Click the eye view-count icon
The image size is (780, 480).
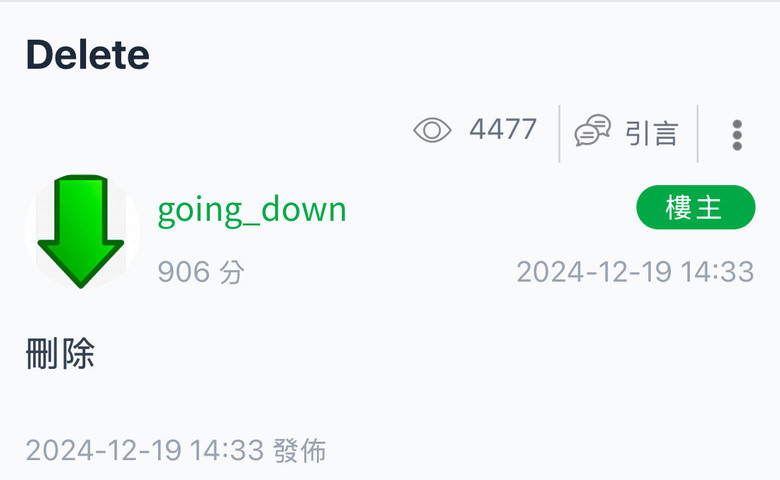tap(432, 130)
